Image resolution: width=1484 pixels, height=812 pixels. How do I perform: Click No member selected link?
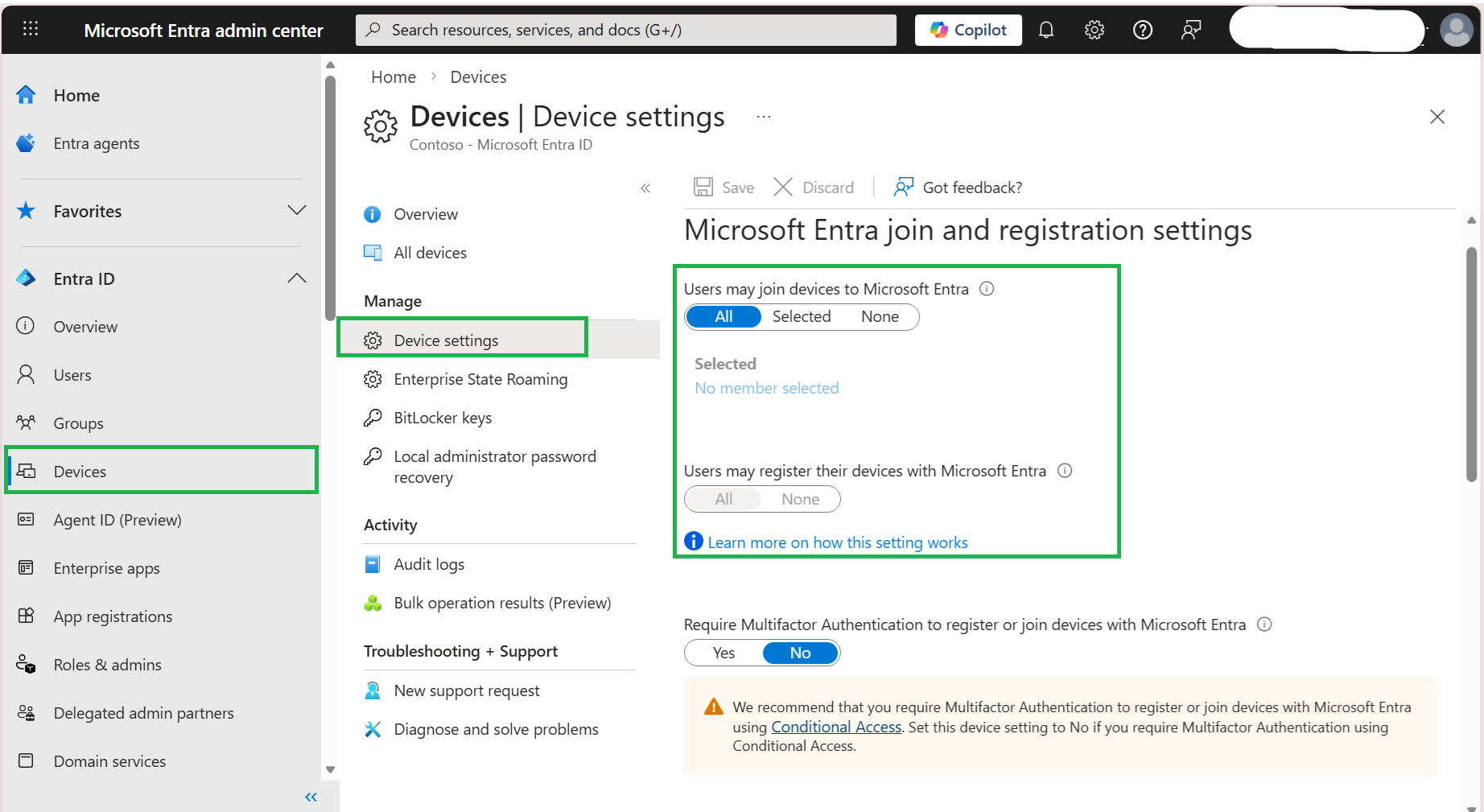[x=766, y=388]
